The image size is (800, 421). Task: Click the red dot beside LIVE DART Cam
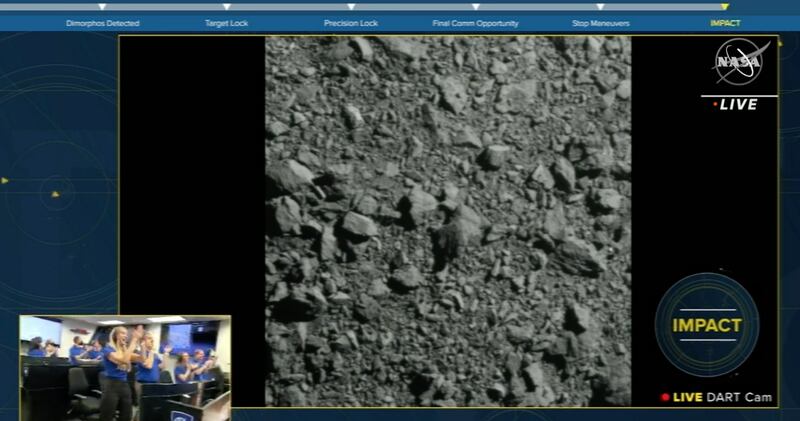(x=665, y=397)
